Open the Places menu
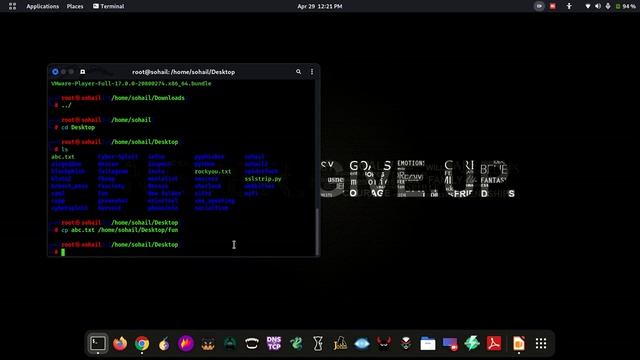Image resolution: width=640 pixels, height=360 pixels. coord(75,6)
